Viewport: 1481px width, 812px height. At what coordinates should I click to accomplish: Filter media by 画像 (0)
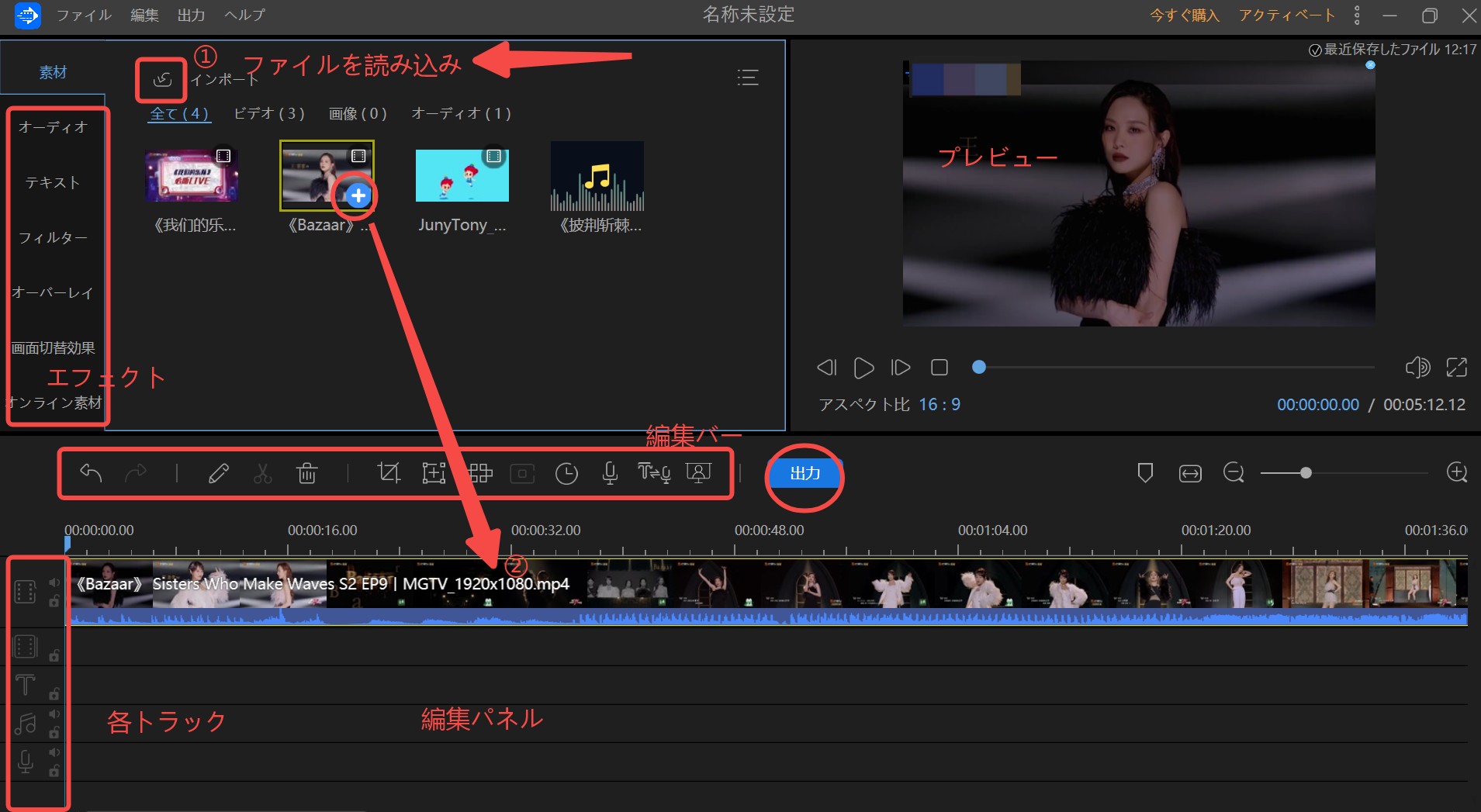pos(358,113)
